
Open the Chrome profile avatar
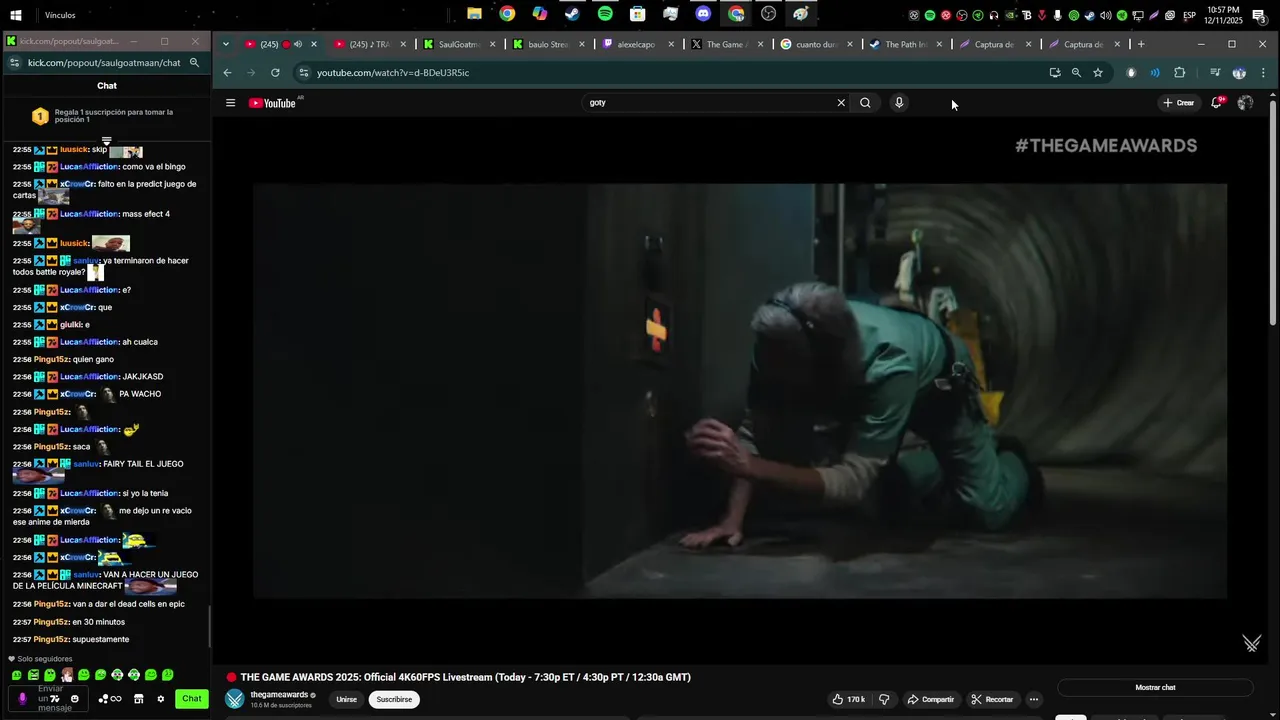pos(1239,72)
